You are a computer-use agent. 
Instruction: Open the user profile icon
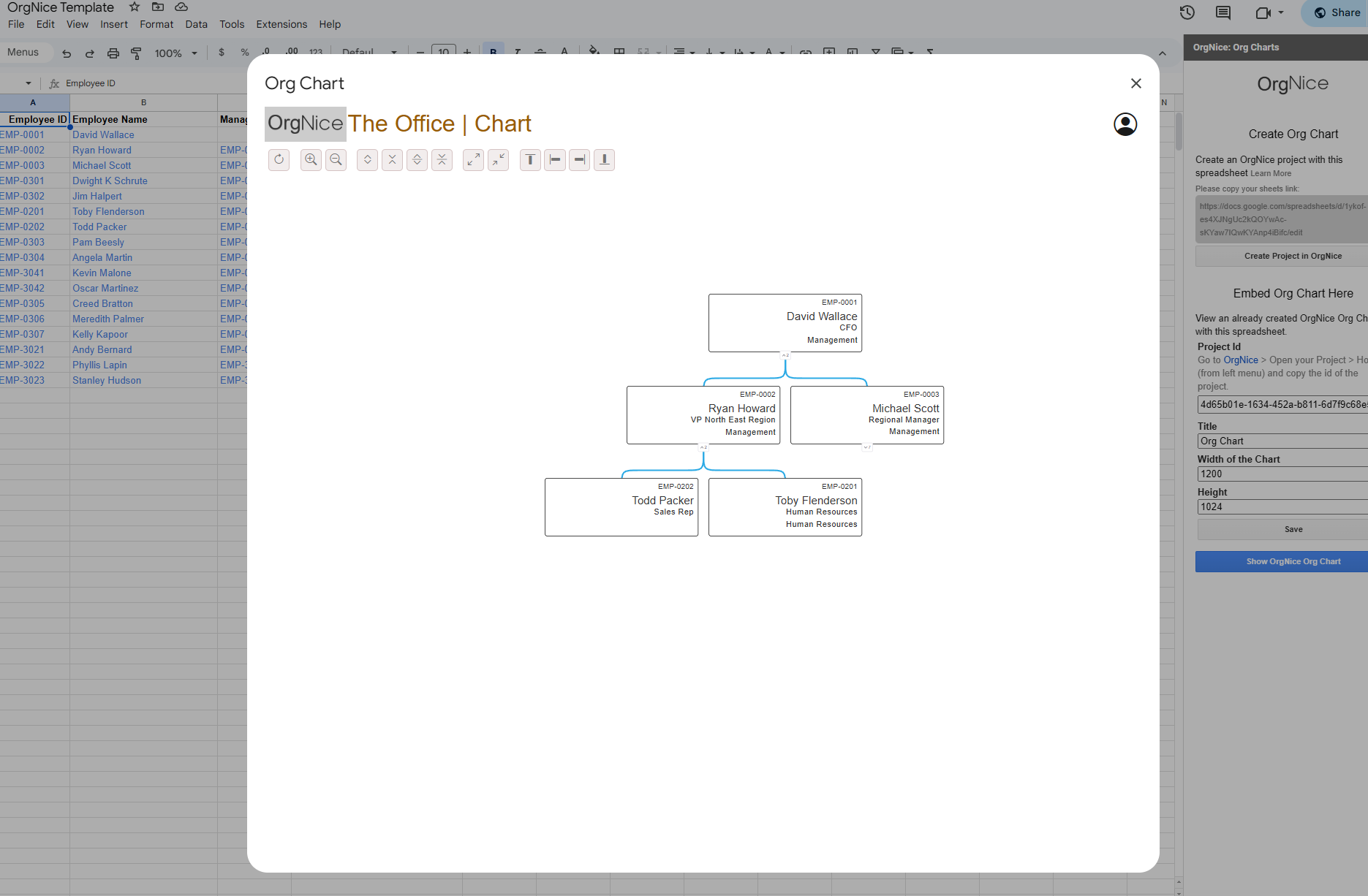click(x=1125, y=124)
